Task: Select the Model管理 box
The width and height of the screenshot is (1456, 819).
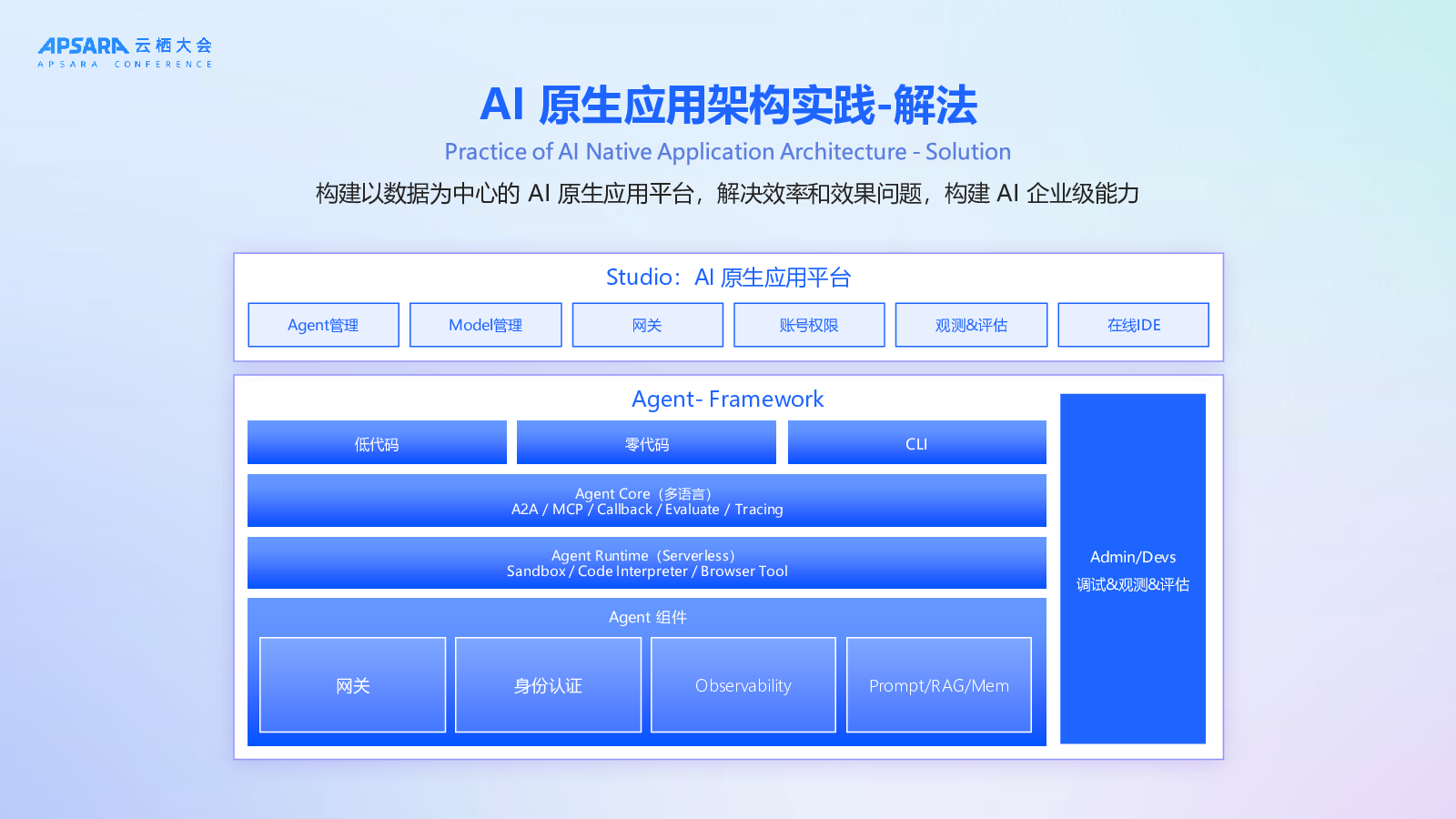Action: 485,325
